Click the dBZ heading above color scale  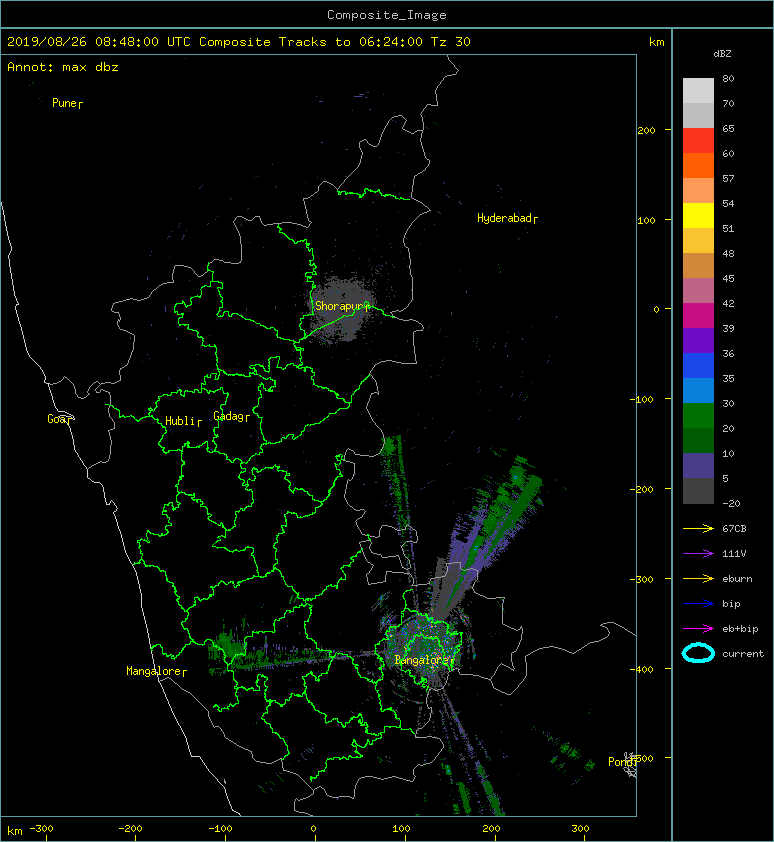(722, 54)
